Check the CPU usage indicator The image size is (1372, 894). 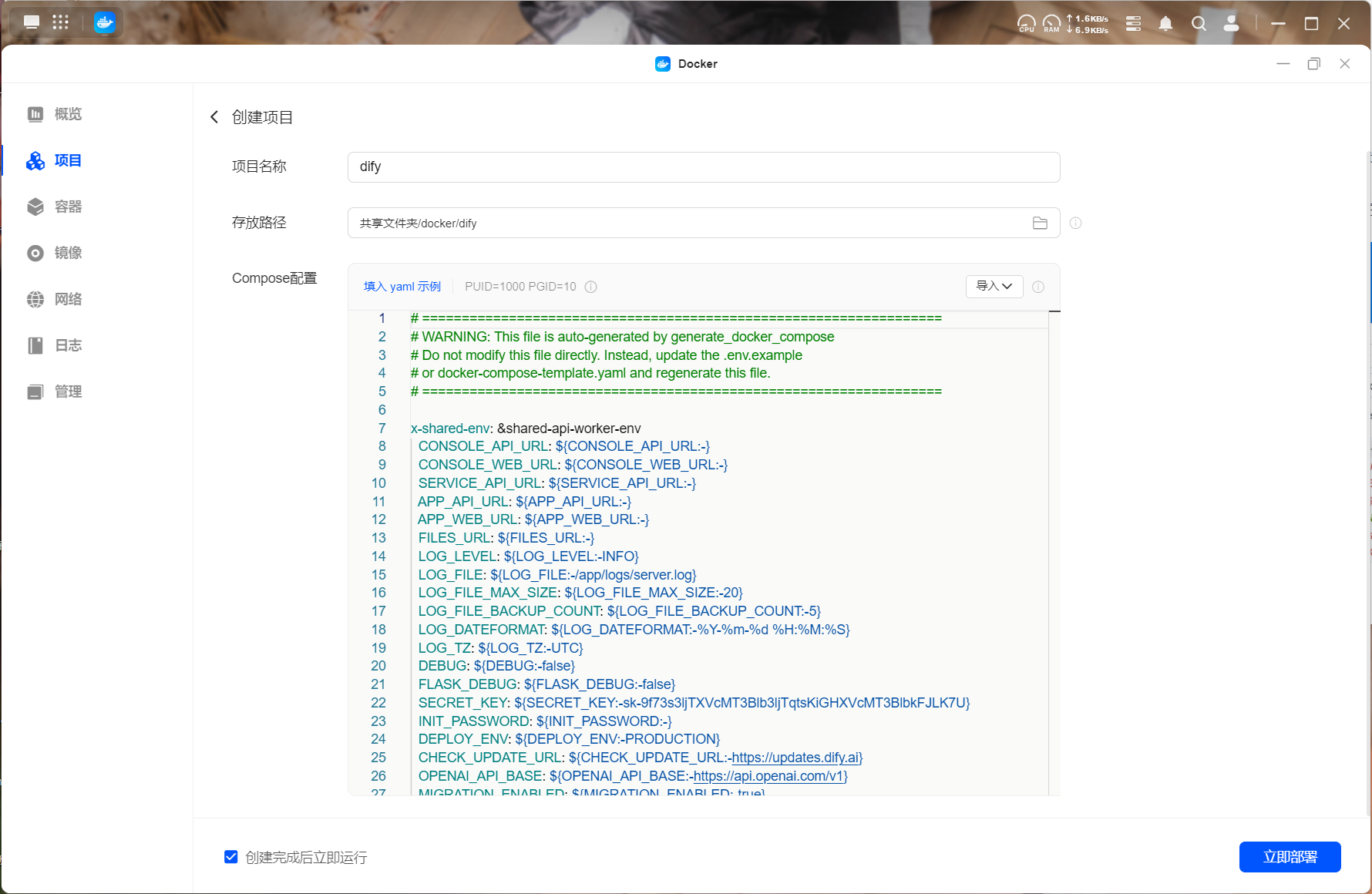coord(1027,24)
